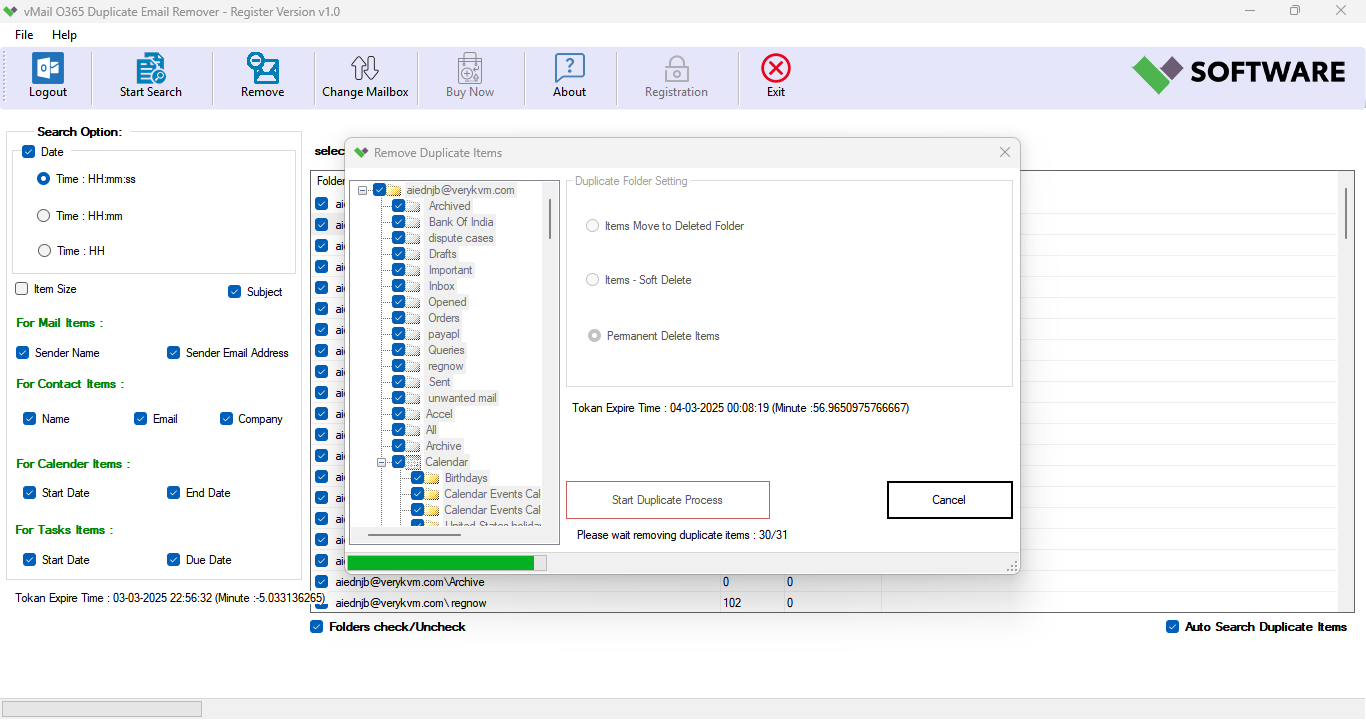Click the Logout toolbar icon

[48, 68]
